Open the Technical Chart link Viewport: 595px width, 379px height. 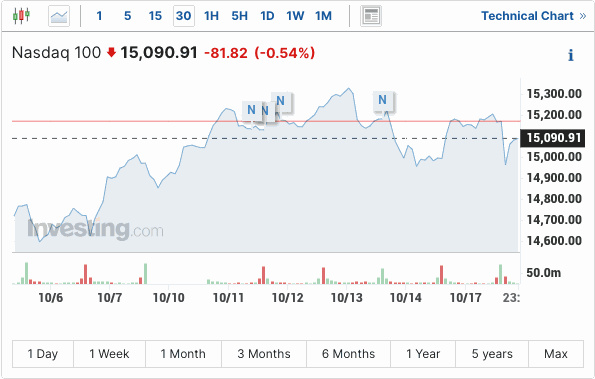pyautogui.click(x=534, y=16)
